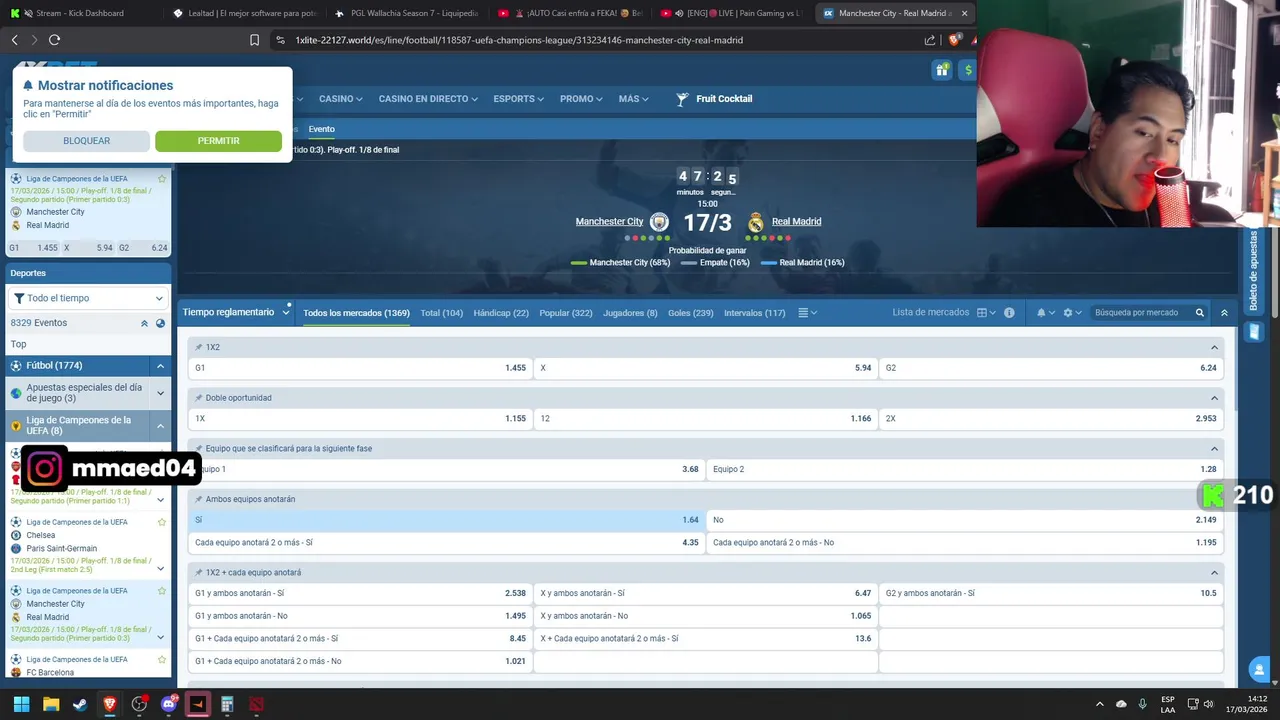The width and height of the screenshot is (1280, 720).
Task: Collapse all markets with double chevron
Action: coord(1224,313)
